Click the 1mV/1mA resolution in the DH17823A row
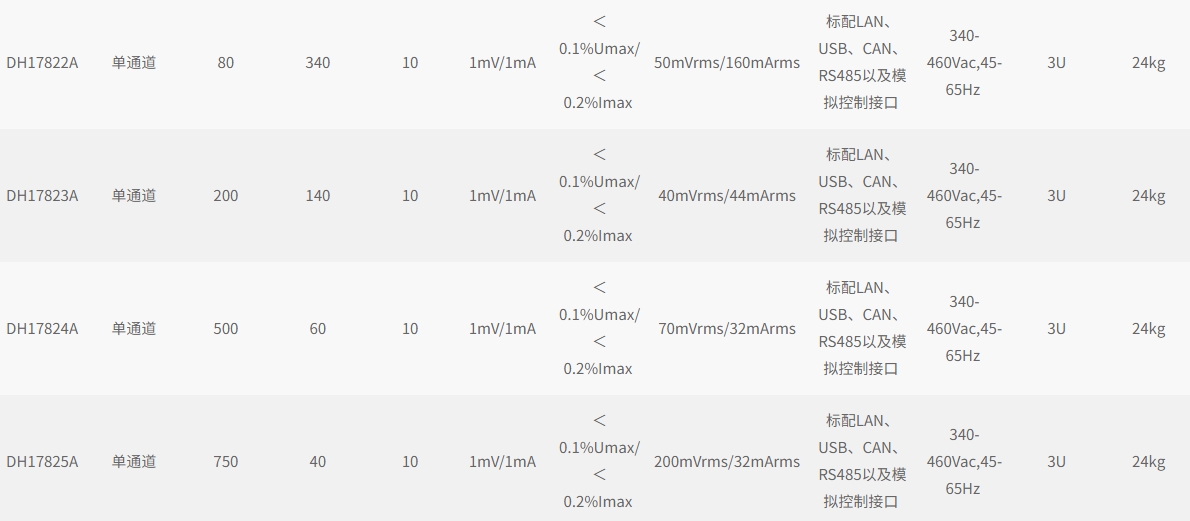The width and height of the screenshot is (1190, 521). 502,195
